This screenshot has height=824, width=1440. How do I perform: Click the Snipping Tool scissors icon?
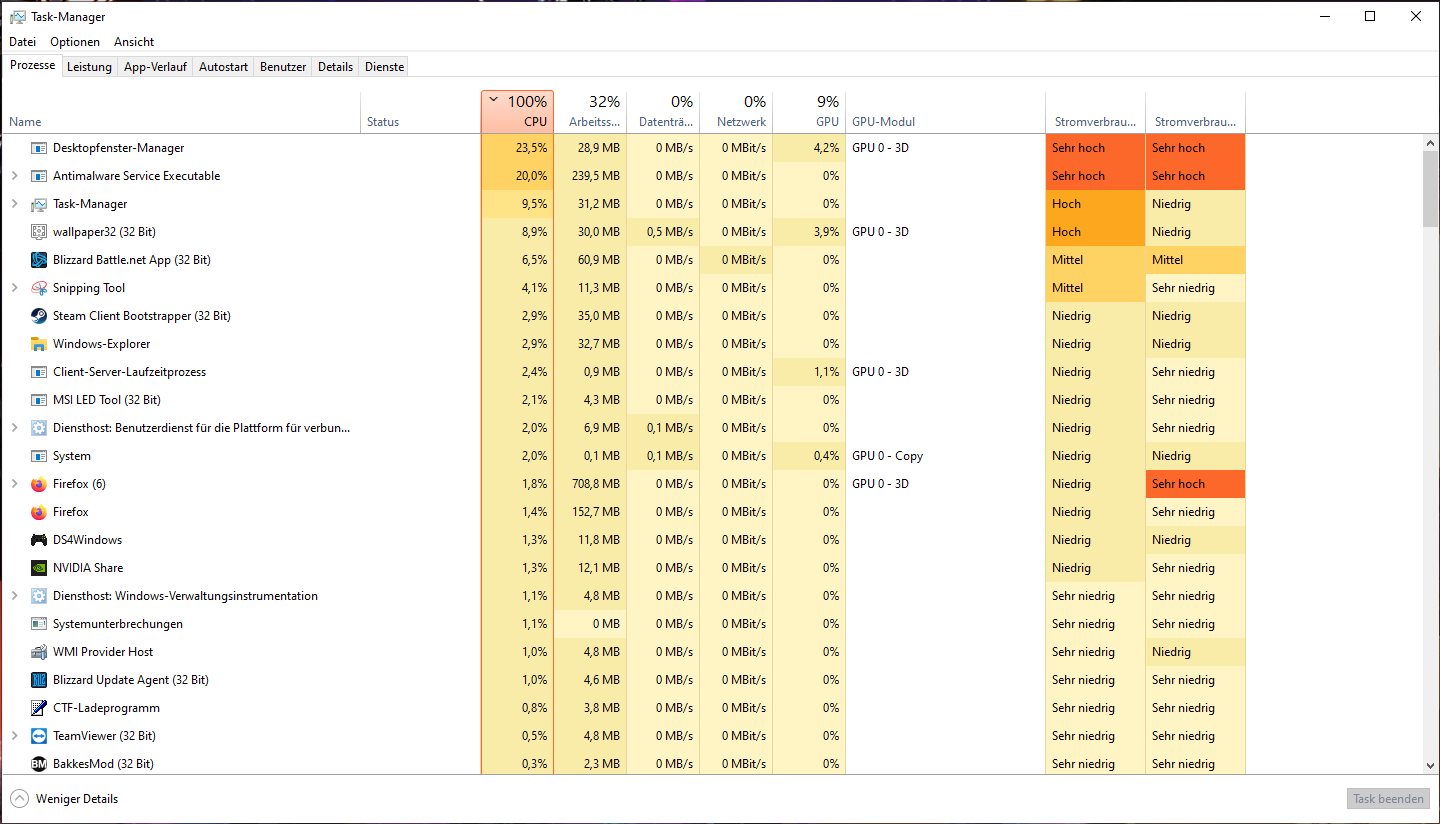pos(39,288)
